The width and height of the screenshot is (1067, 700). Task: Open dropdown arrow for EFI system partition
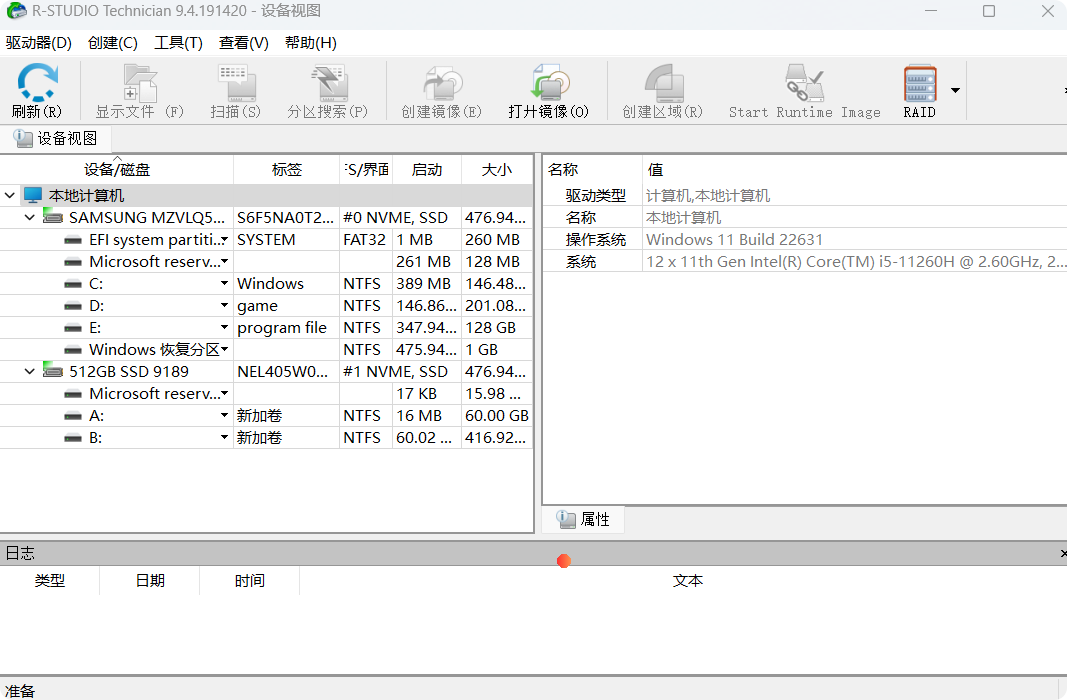coord(224,240)
